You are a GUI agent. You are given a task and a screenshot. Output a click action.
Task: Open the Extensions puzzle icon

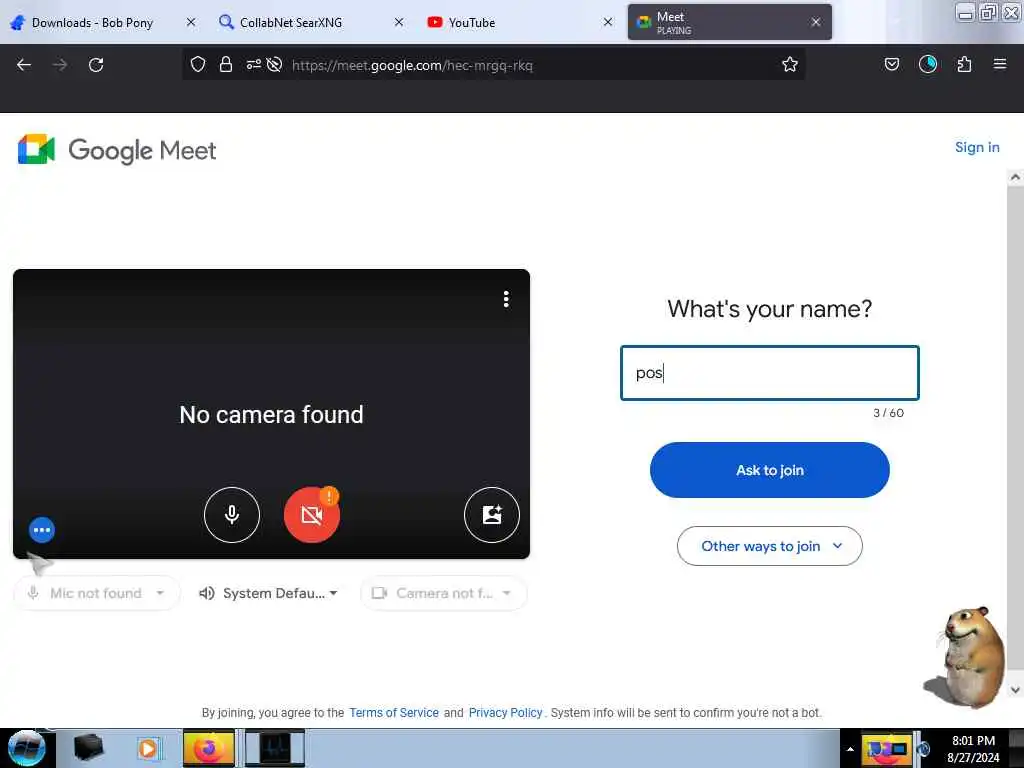point(964,64)
